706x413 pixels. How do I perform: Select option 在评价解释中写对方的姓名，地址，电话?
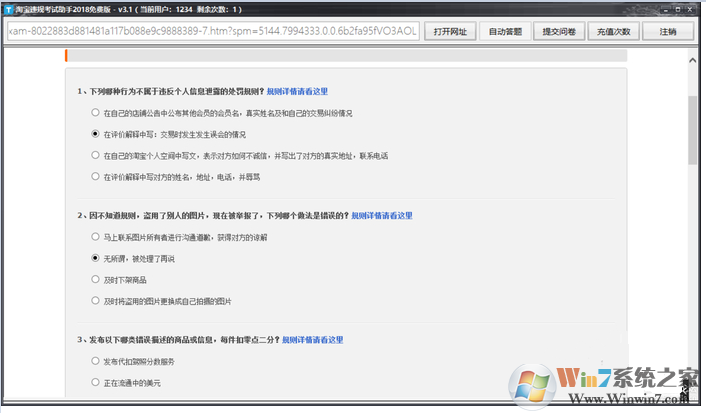pos(95,177)
